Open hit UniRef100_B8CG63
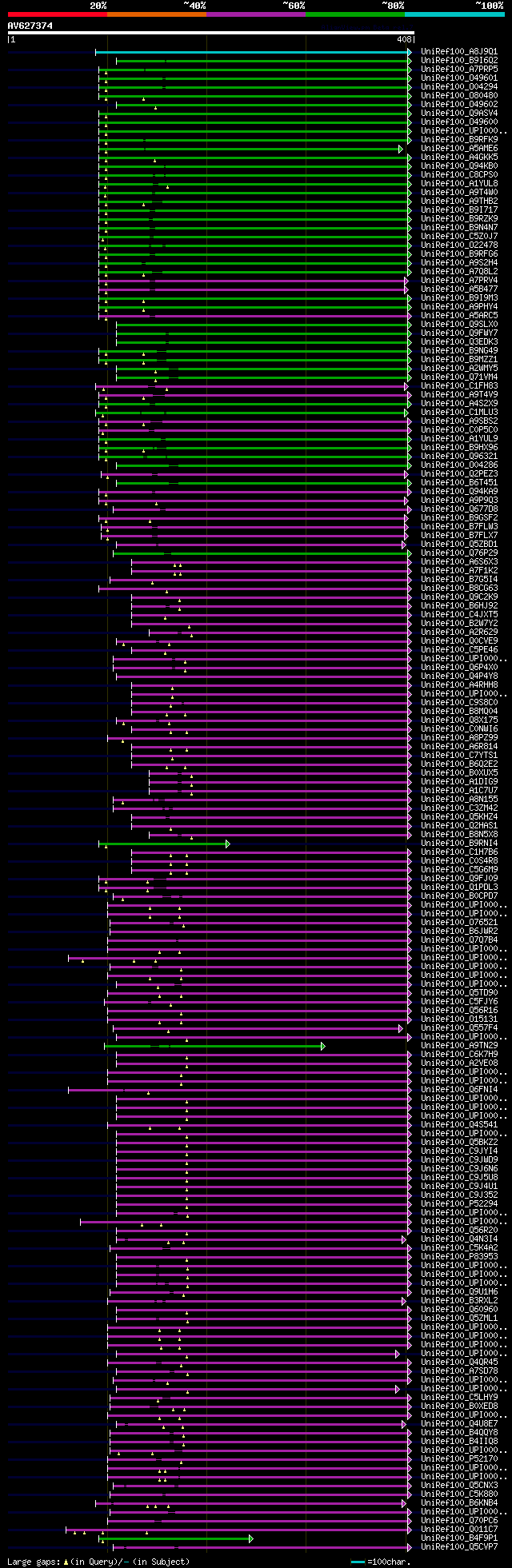512x1568 pixels. pyautogui.click(x=459, y=588)
